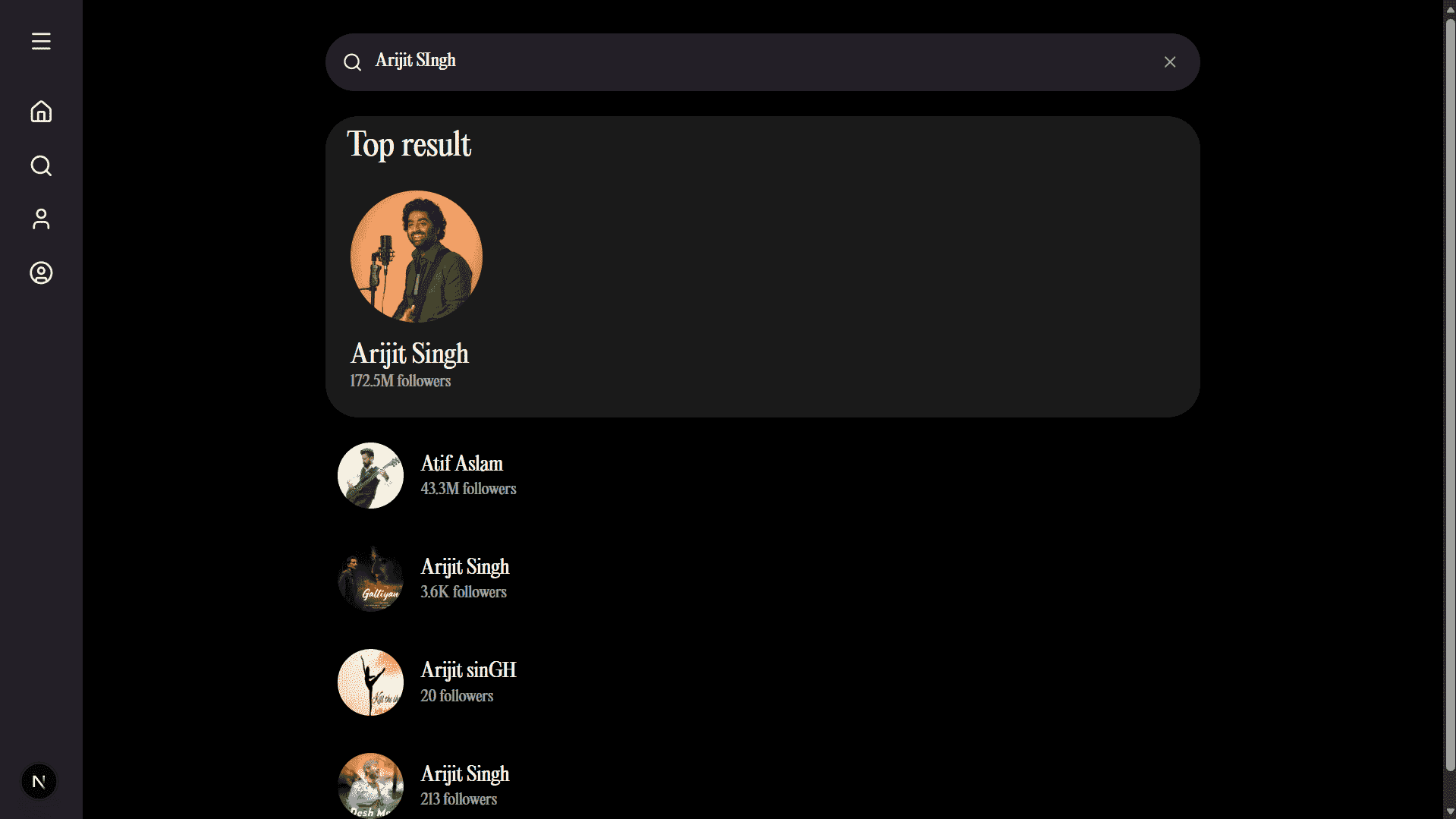The width and height of the screenshot is (1456, 819).
Task: Open the person icon in sidebar
Action: coord(41,219)
